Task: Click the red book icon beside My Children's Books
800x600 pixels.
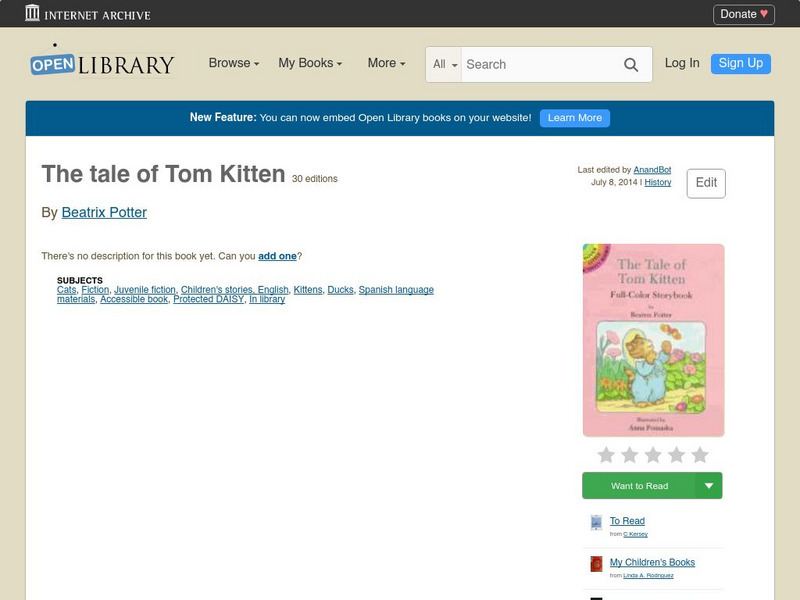Action: [594, 565]
